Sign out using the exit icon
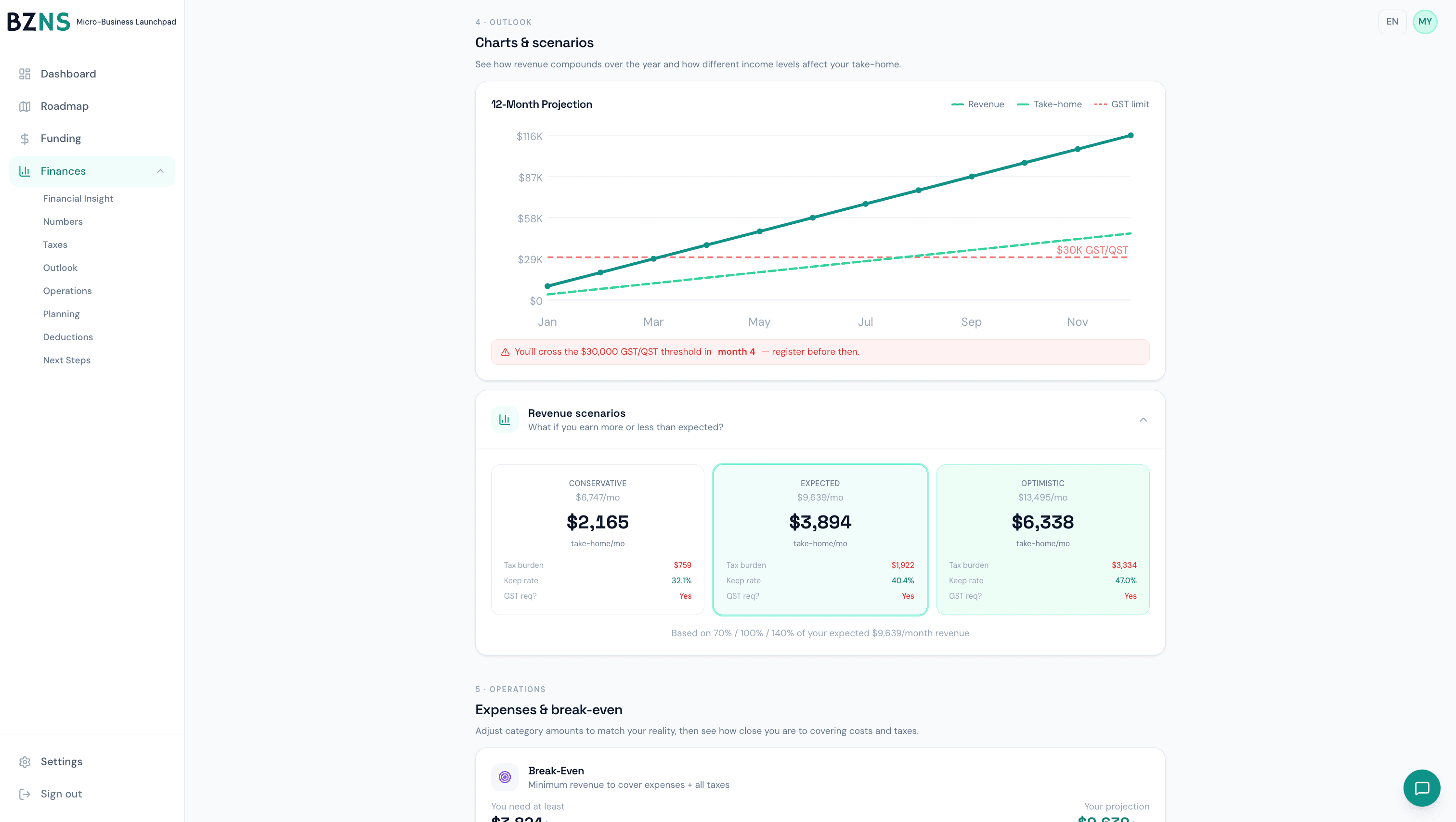This screenshot has height=822, width=1456. pos(25,794)
